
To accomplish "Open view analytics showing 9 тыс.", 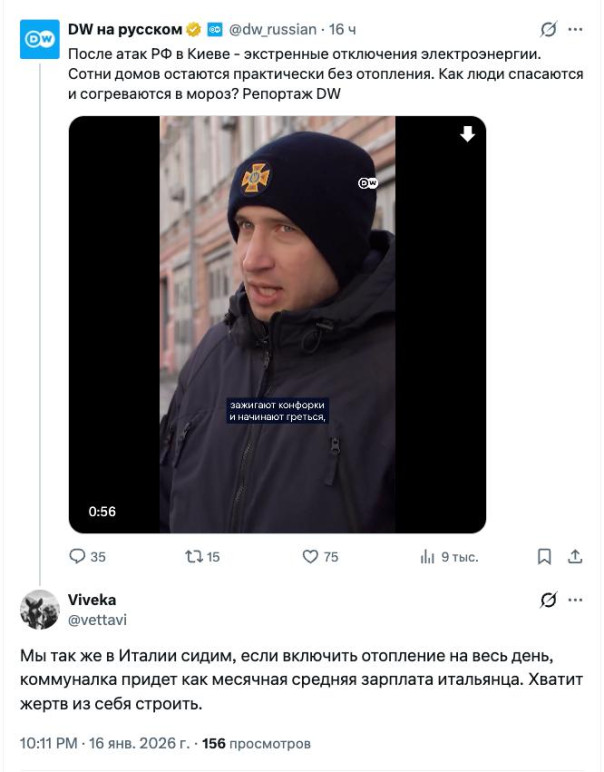I will [428, 557].
